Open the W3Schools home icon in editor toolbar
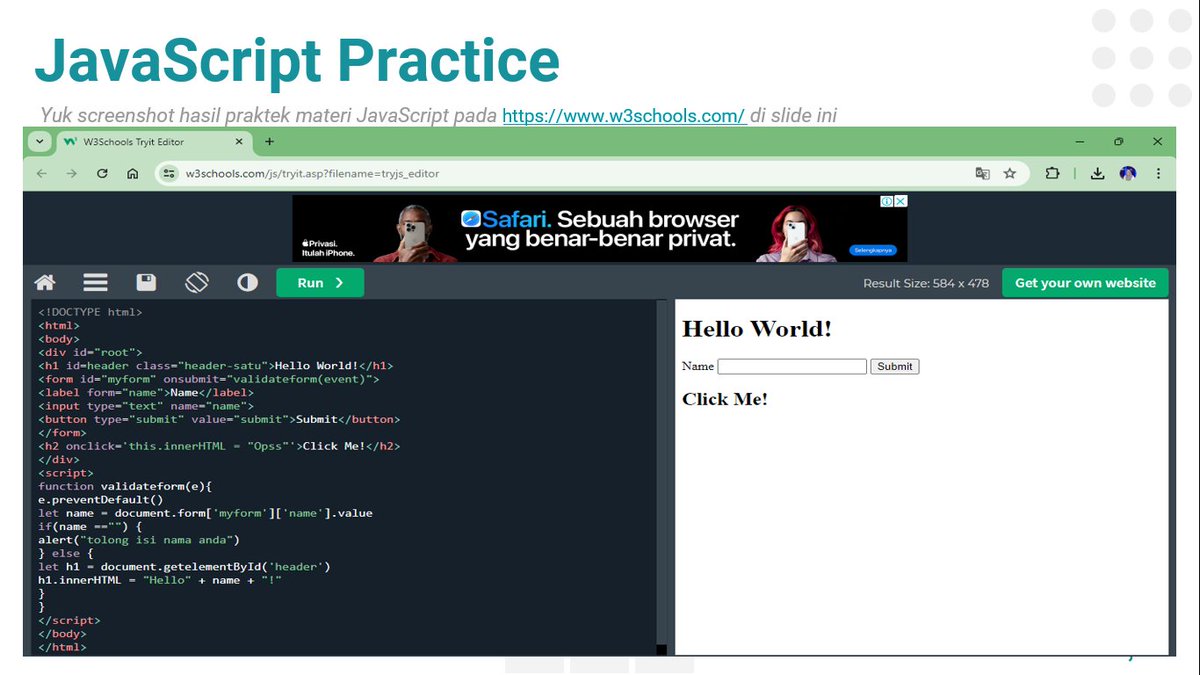This screenshot has width=1200, height=675. click(45, 283)
